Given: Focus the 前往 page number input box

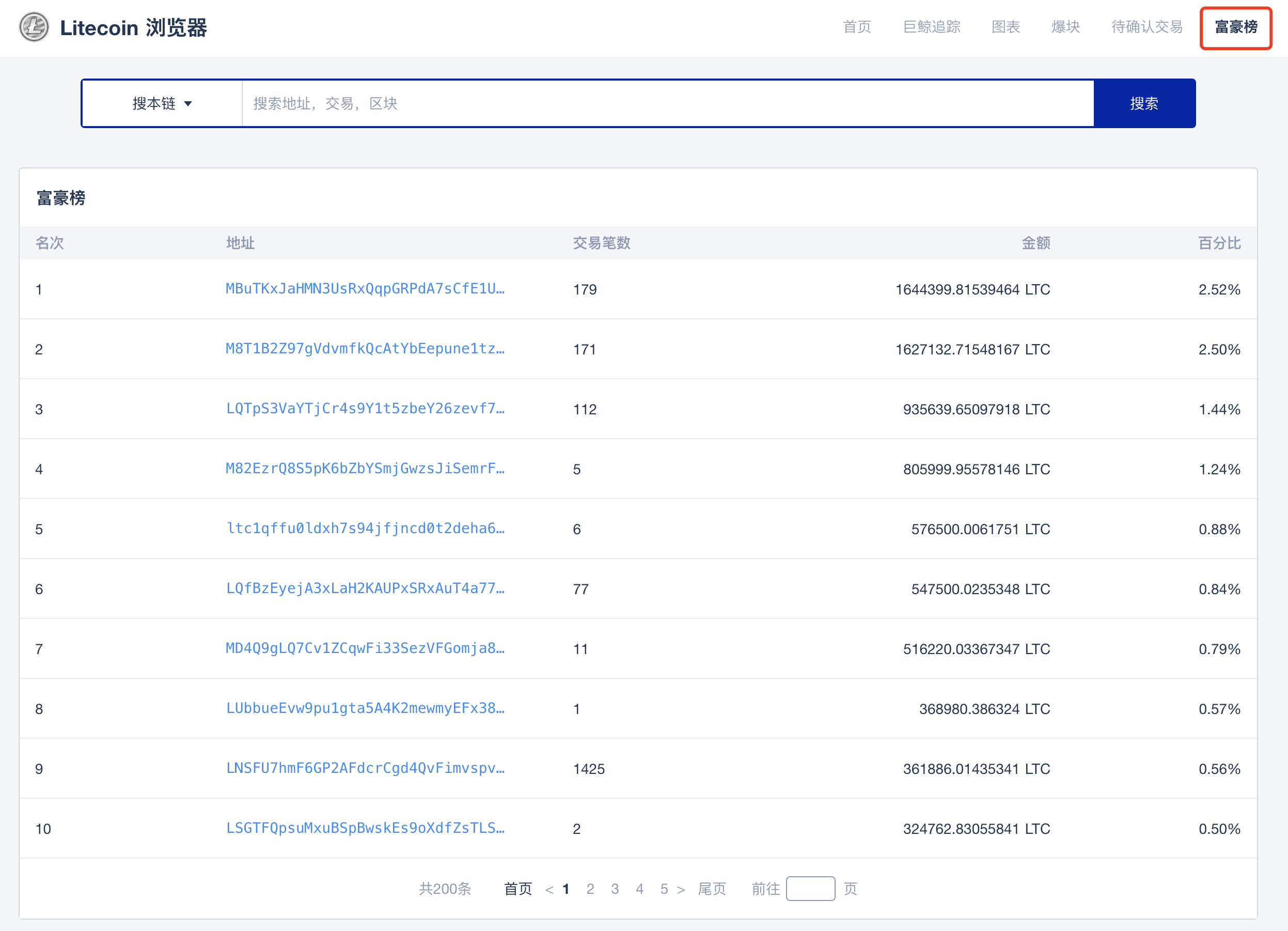Looking at the screenshot, I should (x=810, y=889).
